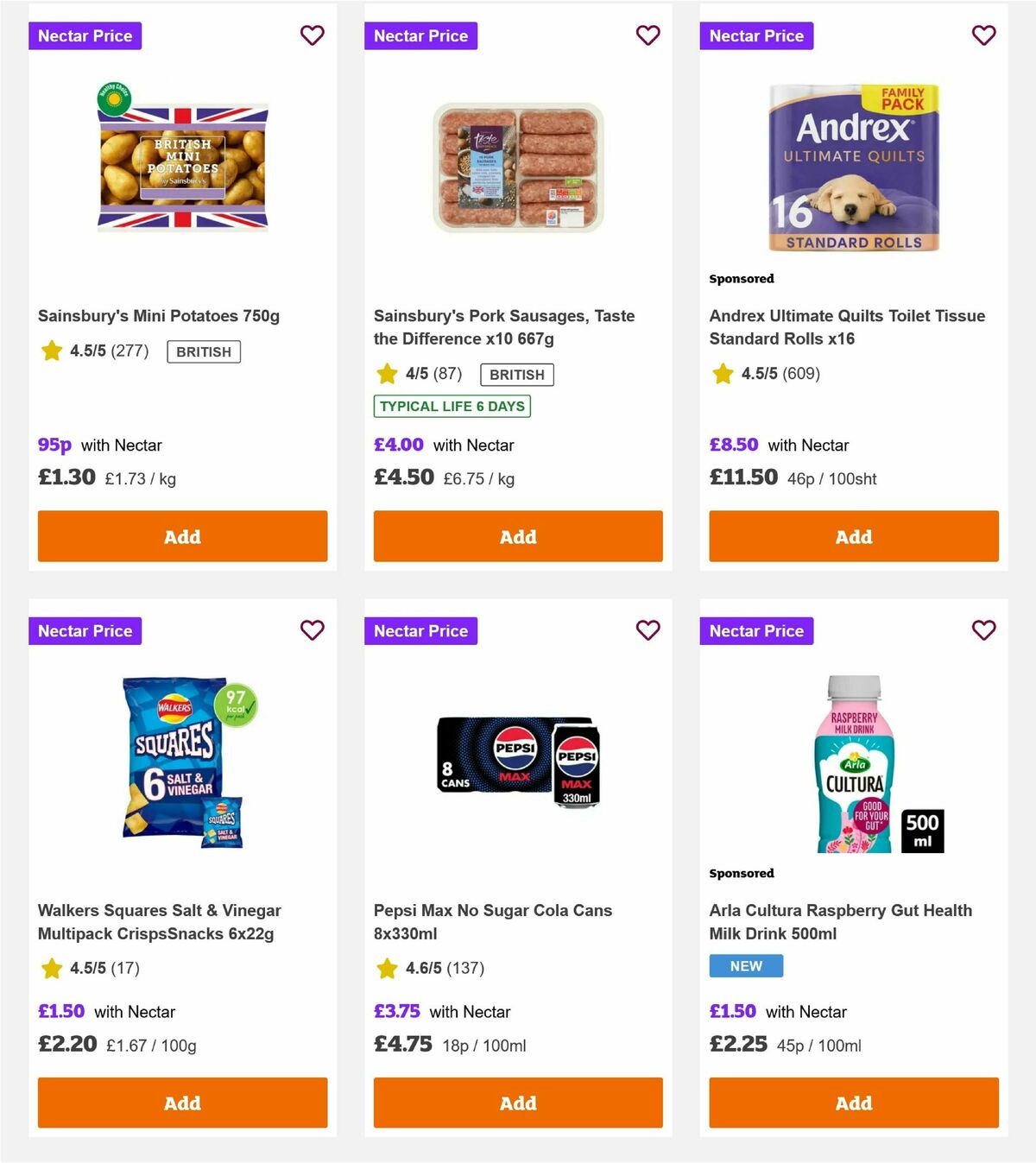Click the star icon beside the Pepsi Max rating
This screenshot has height=1163, width=1036.
click(x=386, y=968)
